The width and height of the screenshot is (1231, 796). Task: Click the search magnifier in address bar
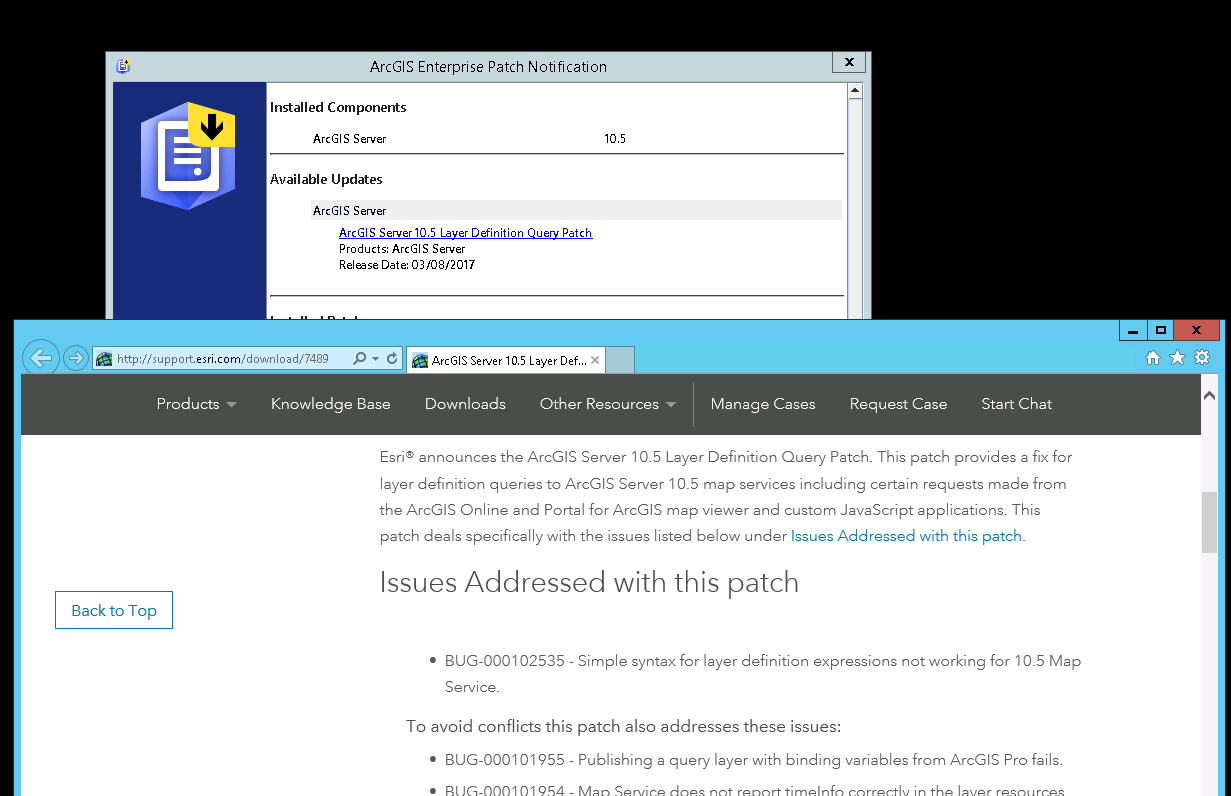pyautogui.click(x=360, y=359)
